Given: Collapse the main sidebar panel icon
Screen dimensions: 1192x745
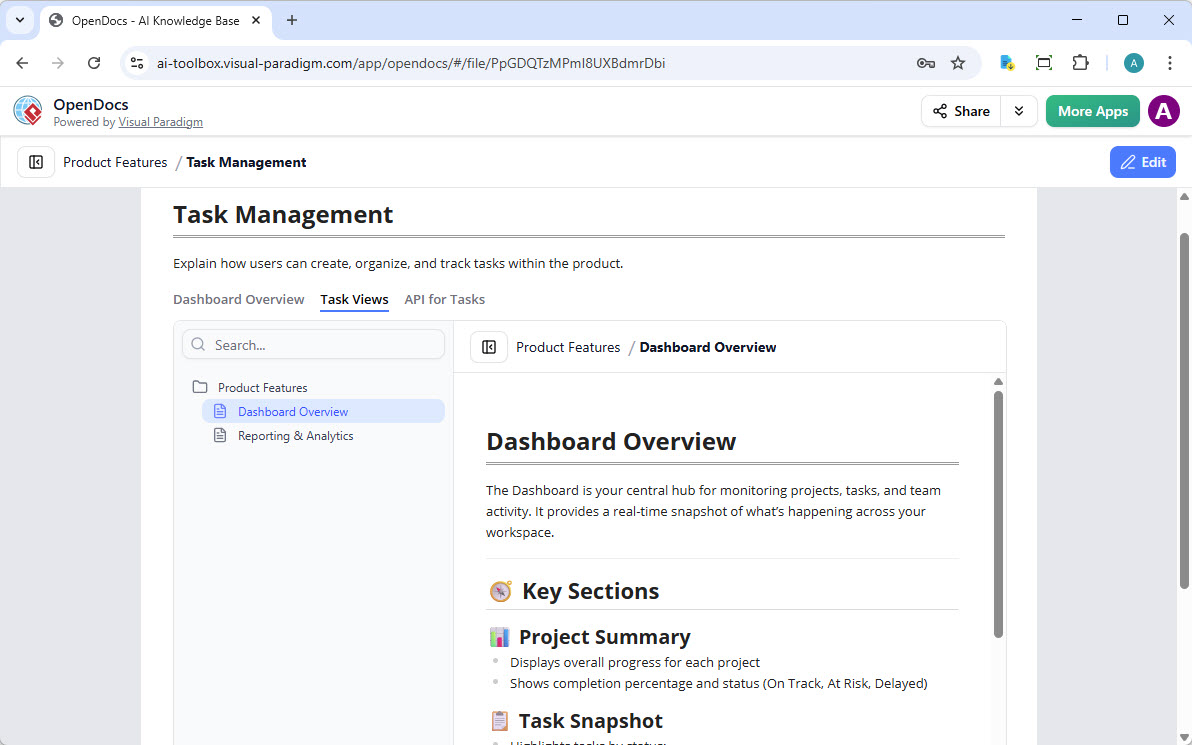Looking at the screenshot, I should point(36,162).
